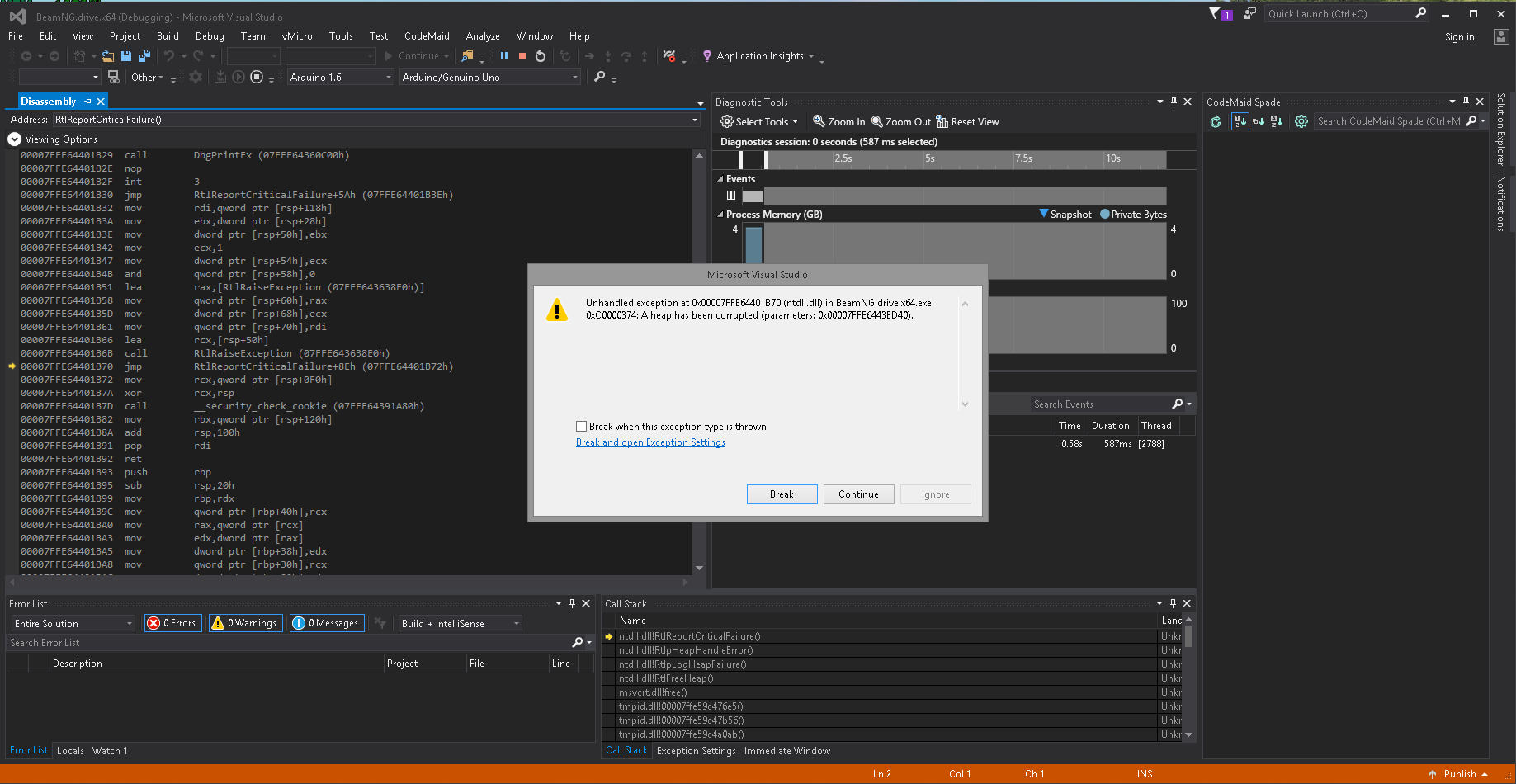1516x784 pixels.
Task: Pin the Diagnostic Tools panel
Action: [1174, 102]
